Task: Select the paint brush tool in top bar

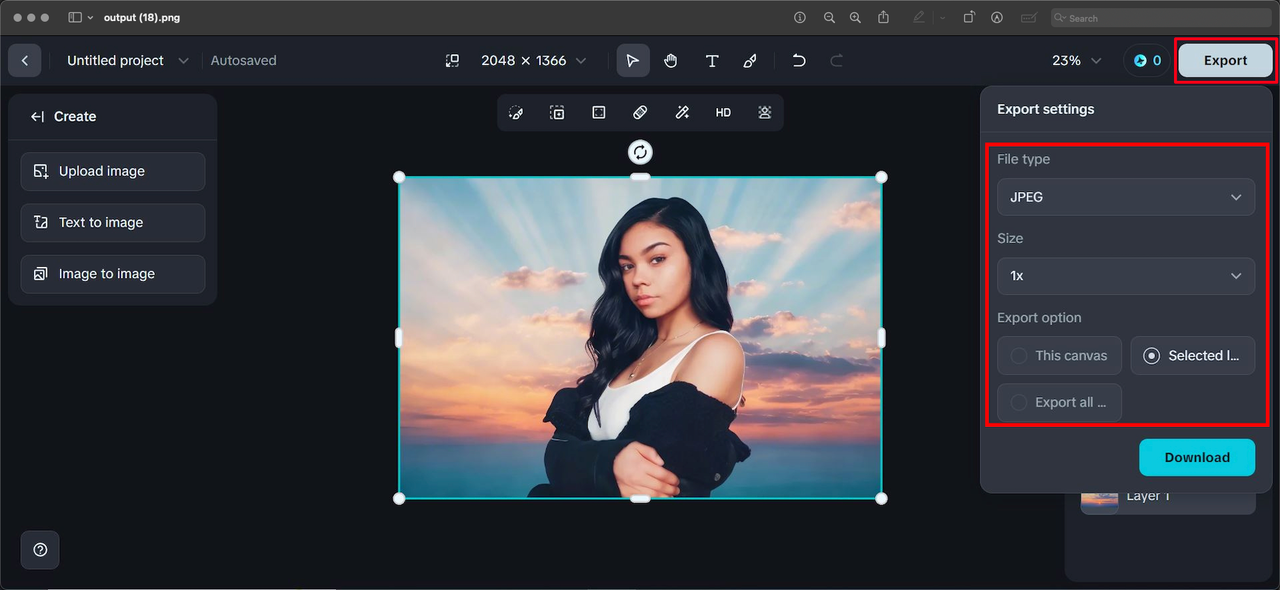Action: tap(750, 60)
